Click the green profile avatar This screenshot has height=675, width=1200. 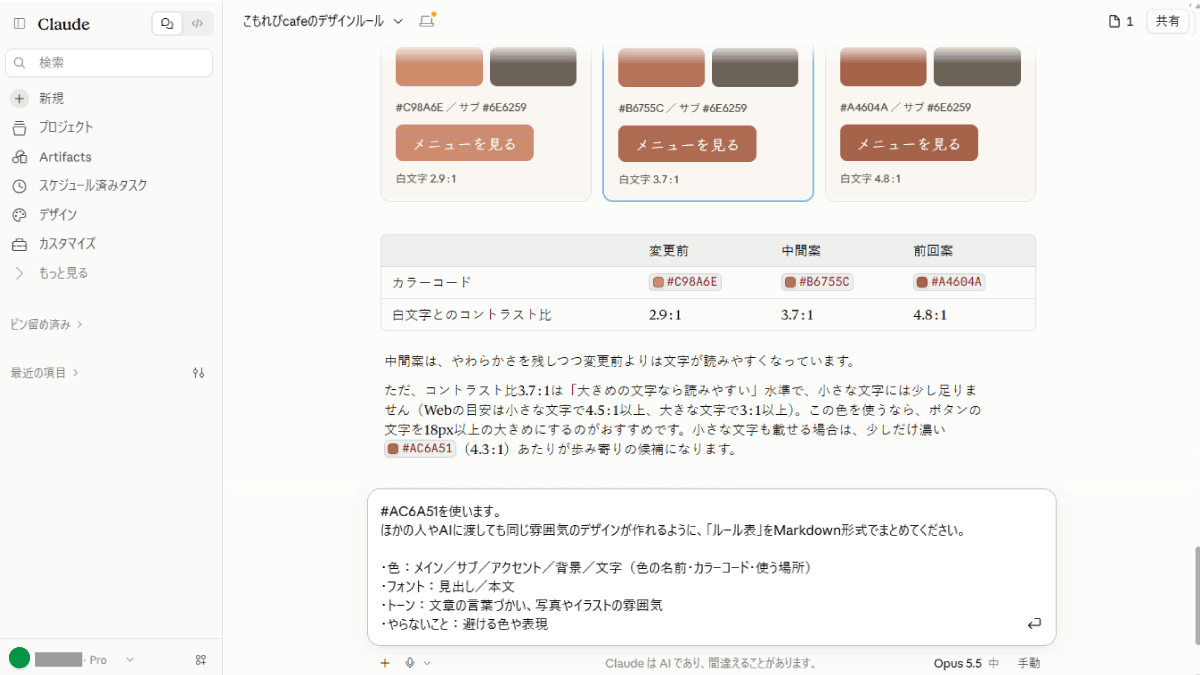pos(19,658)
